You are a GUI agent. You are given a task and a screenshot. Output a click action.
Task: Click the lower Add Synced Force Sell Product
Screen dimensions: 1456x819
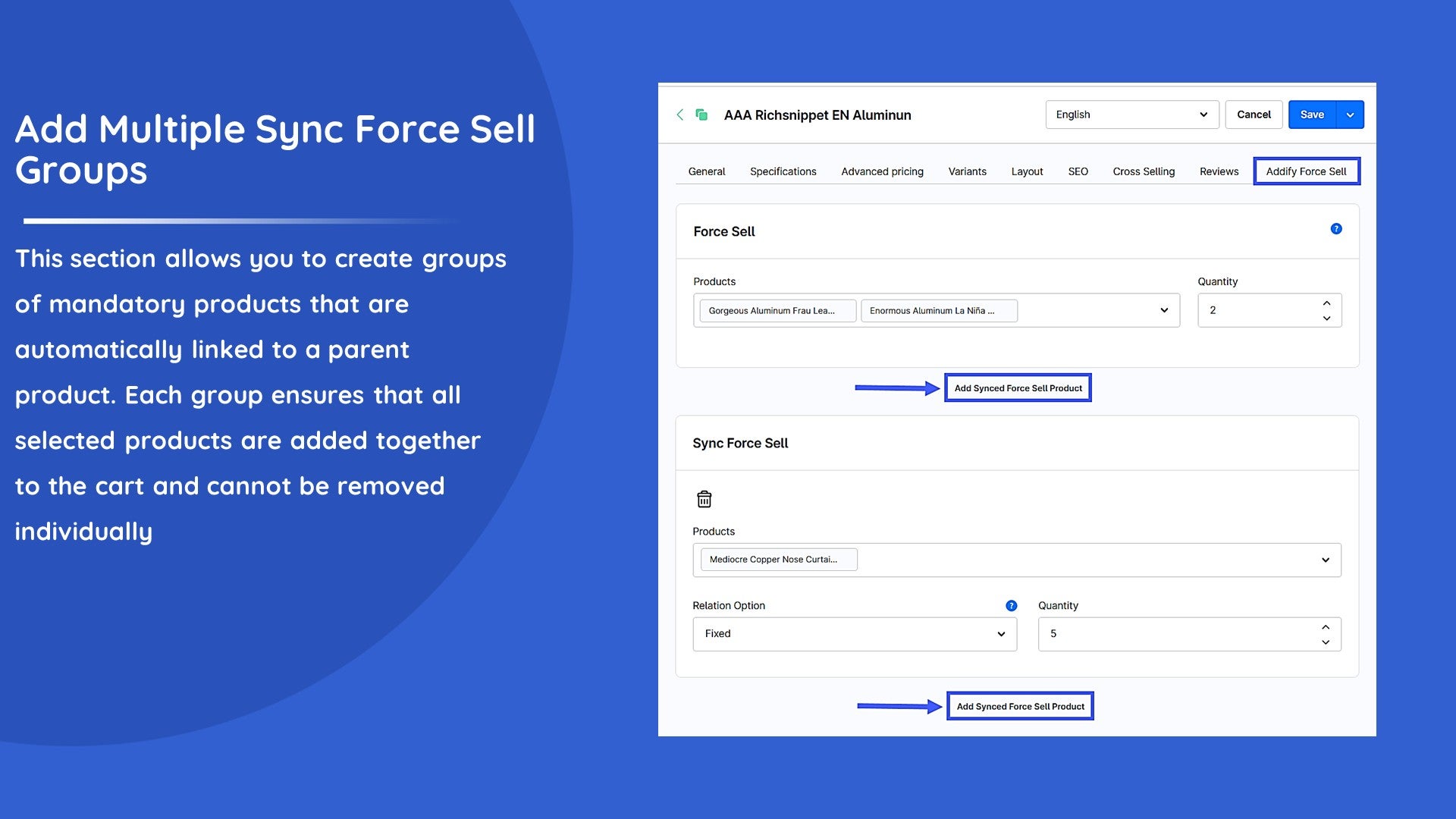tap(1020, 706)
